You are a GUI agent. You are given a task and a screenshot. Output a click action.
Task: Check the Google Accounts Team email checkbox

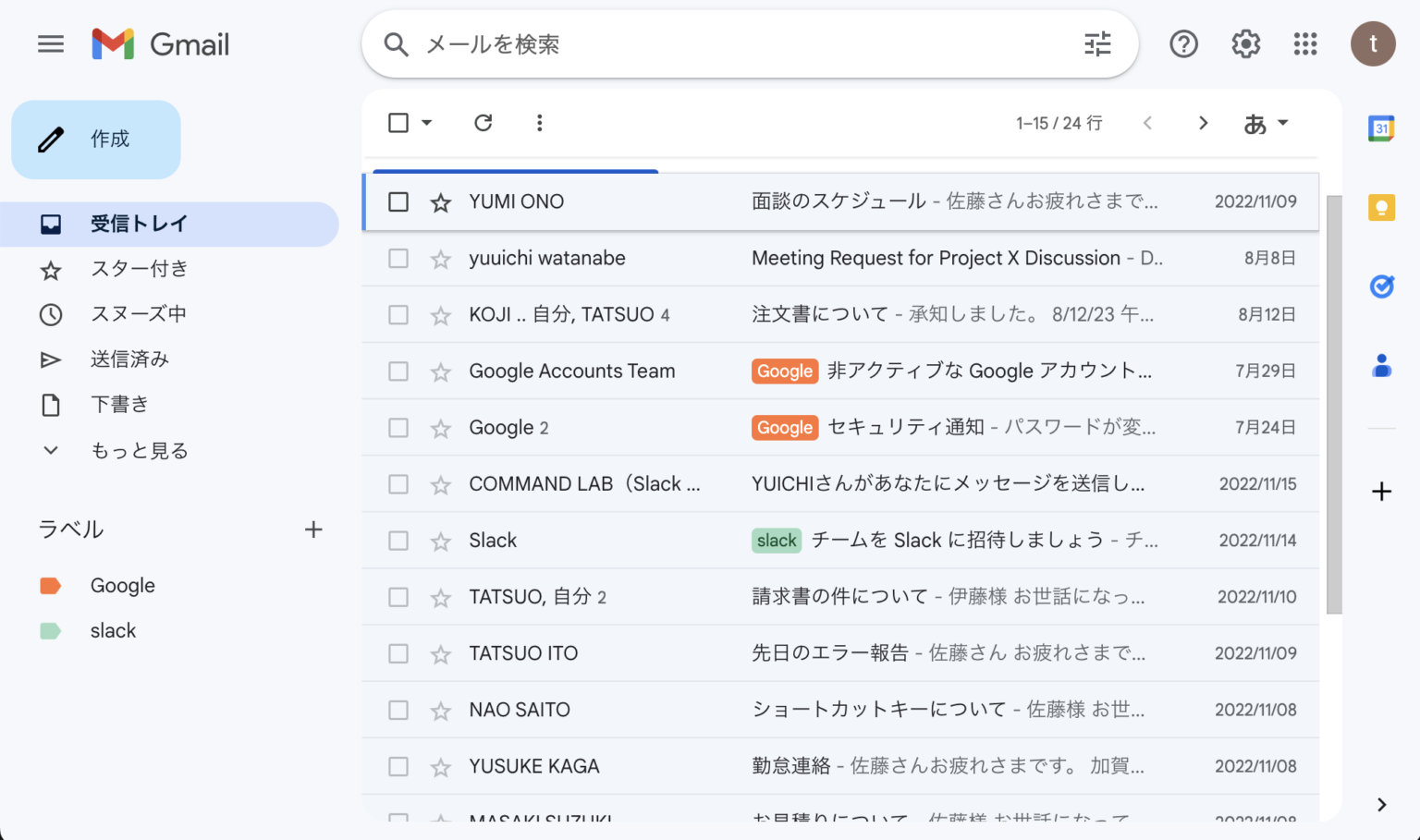click(x=398, y=371)
